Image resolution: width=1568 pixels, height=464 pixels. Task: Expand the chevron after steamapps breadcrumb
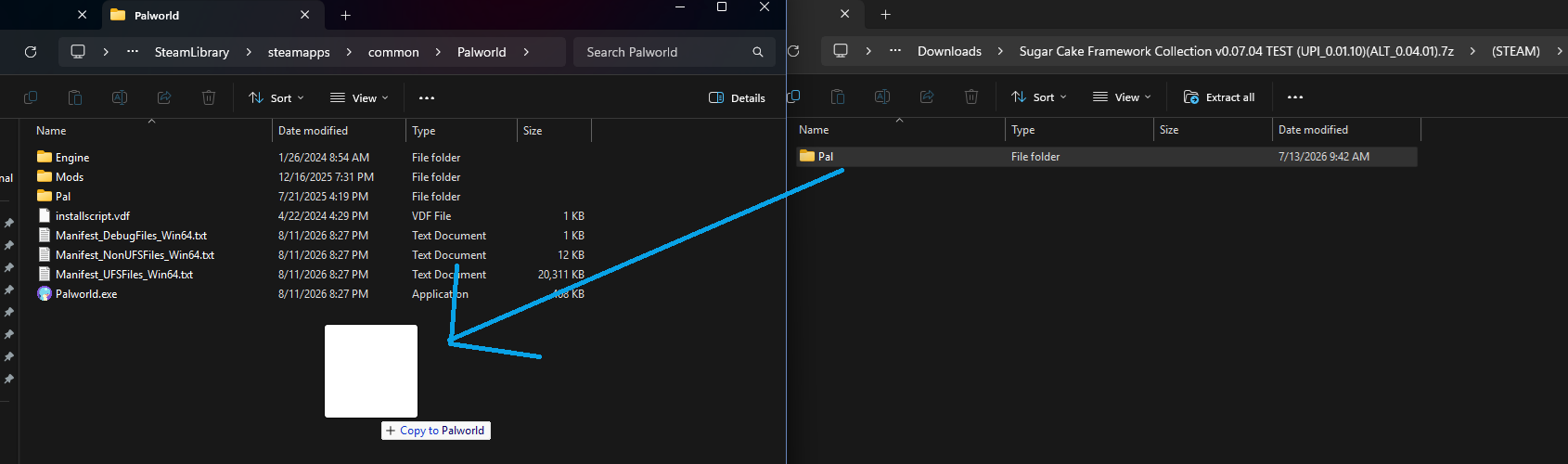coord(349,52)
